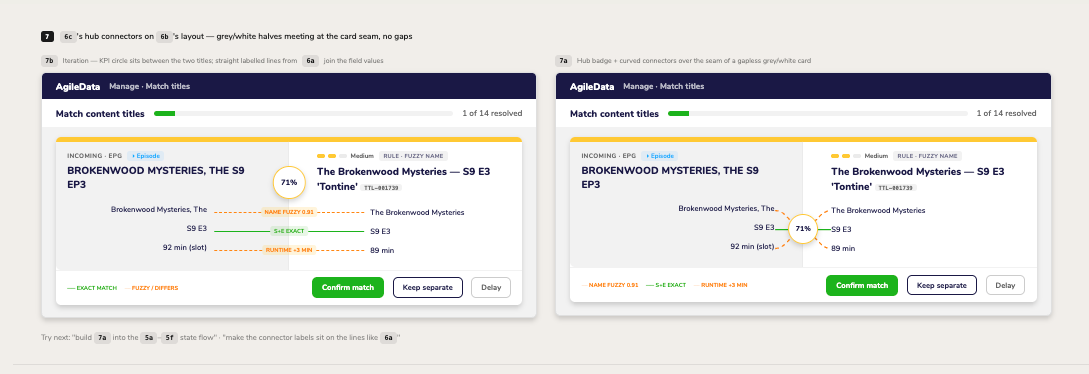Image resolution: width=1089 pixels, height=374 pixels.
Task: Click the 5f chip in the Try next line
Action: [169, 338]
